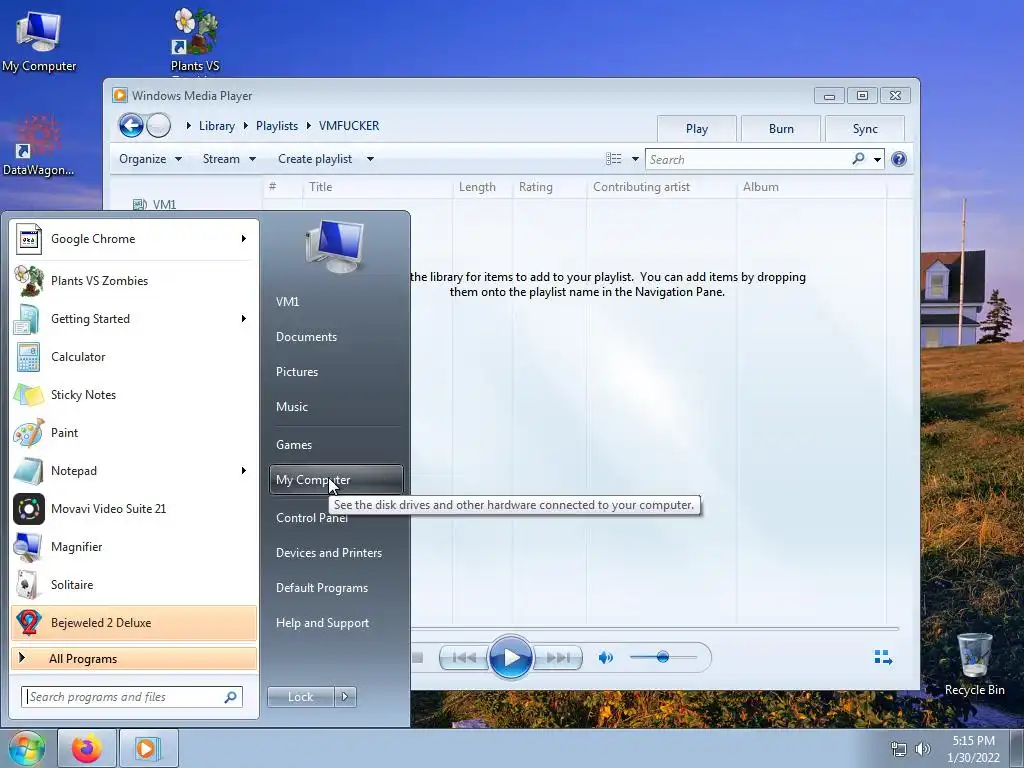Click the search magnifier icon in Media Player
The image size is (1024, 768).
858,159
